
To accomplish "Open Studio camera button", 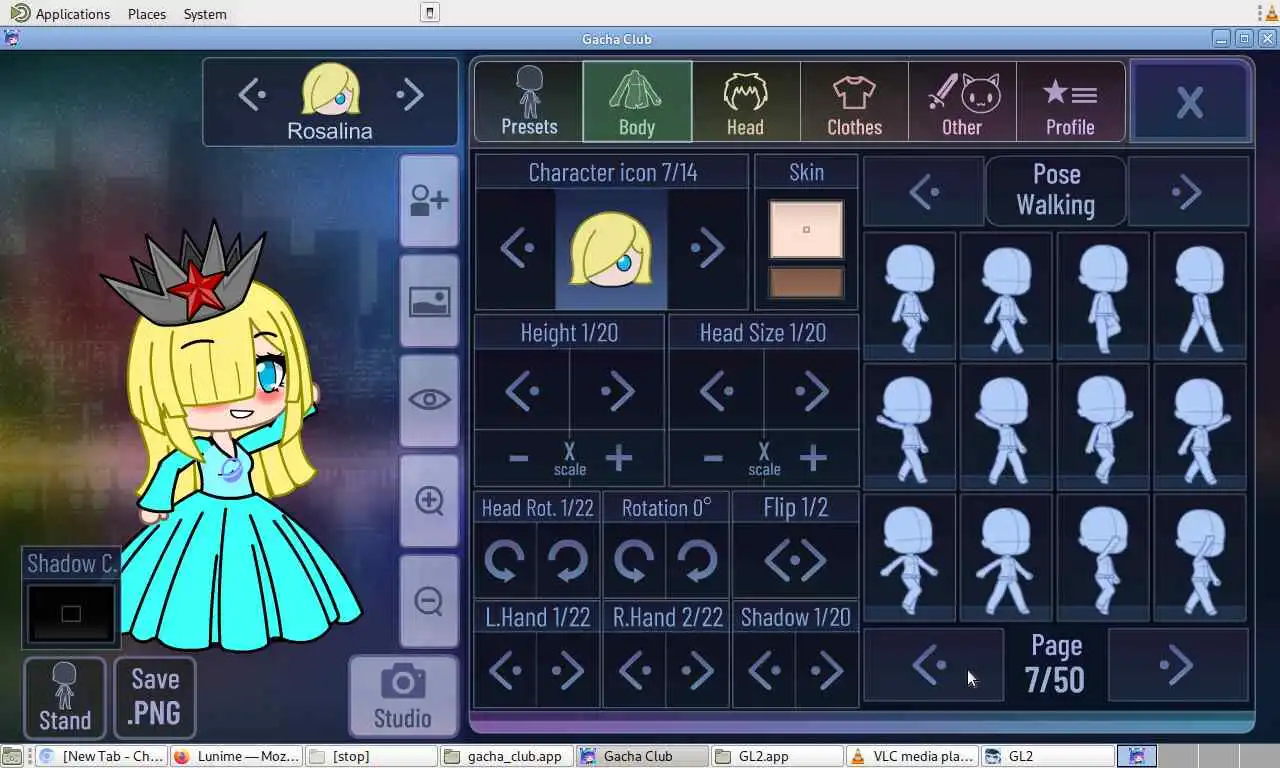I will tap(403, 697).
